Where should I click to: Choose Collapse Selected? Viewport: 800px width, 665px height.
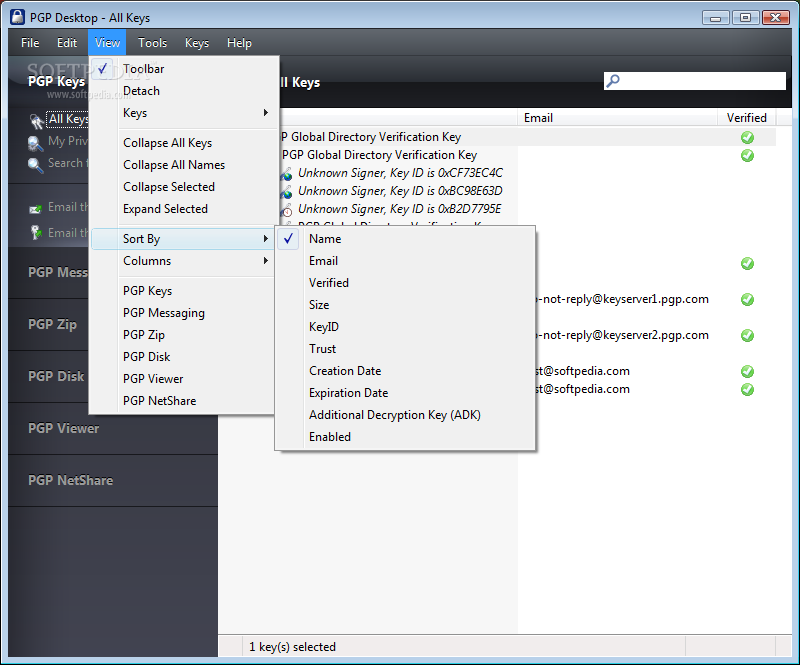click(x=185, y=187)
